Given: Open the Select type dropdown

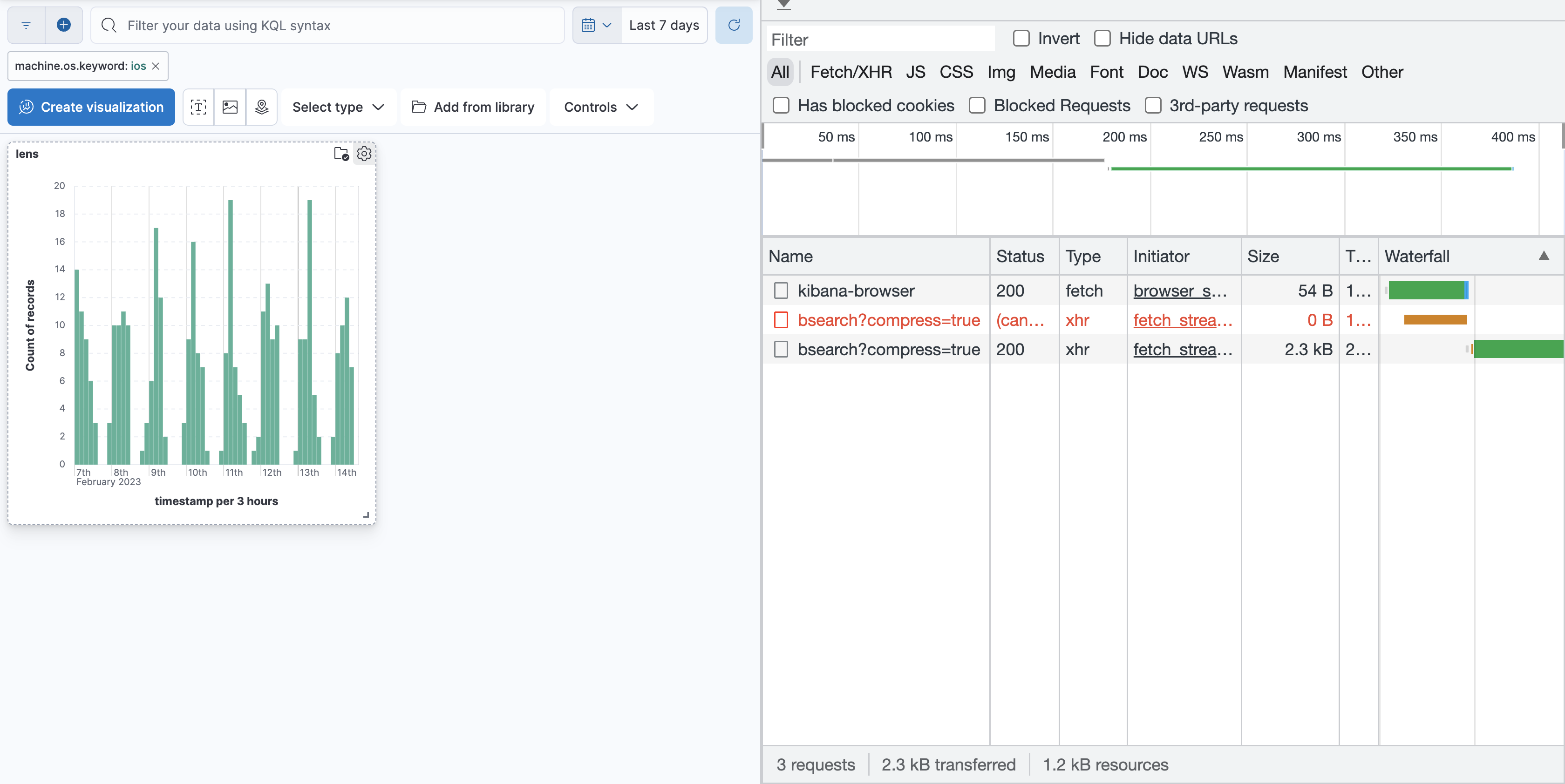Looking at the screenshot, I should tap(338, 107).
